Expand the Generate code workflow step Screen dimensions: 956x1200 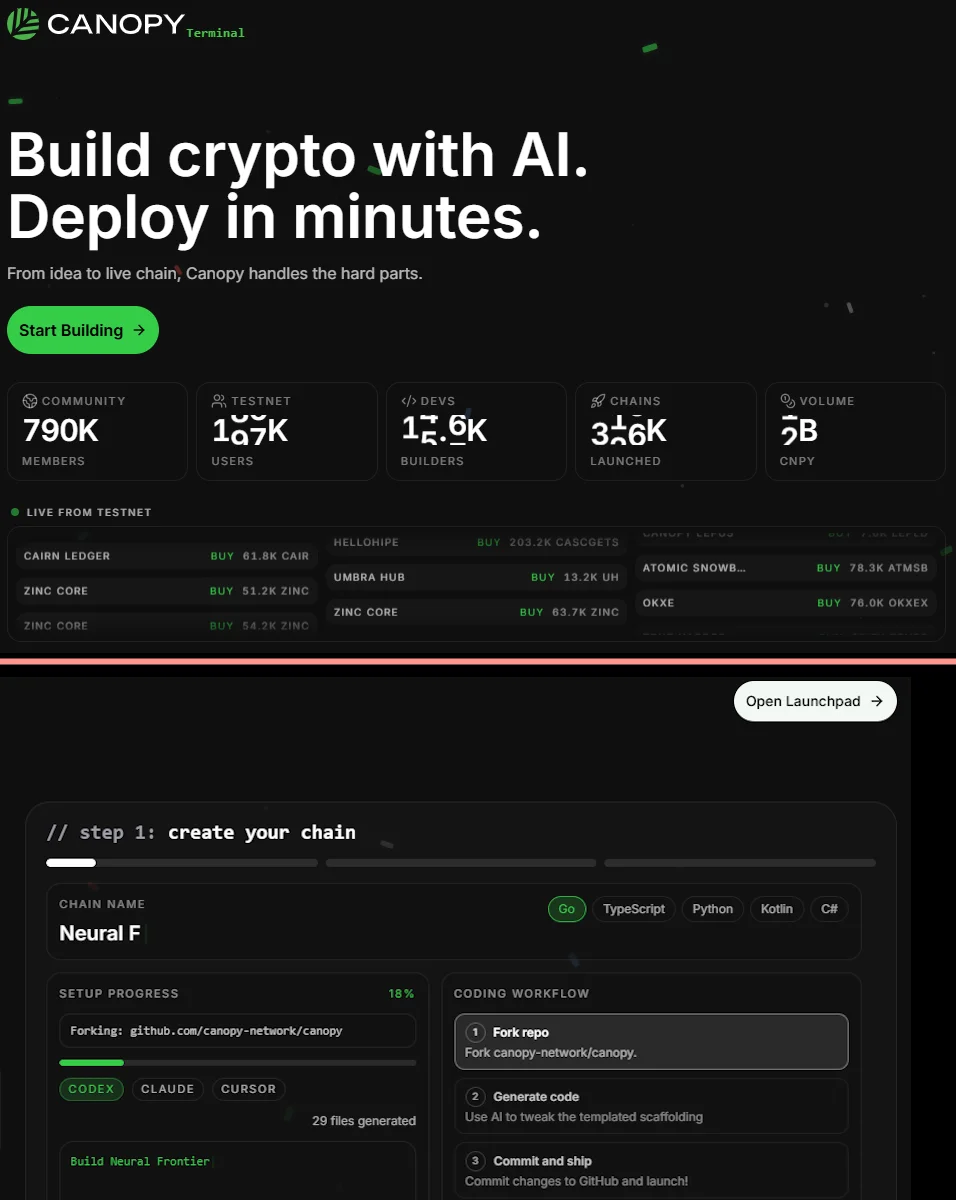coord(651,1105)
